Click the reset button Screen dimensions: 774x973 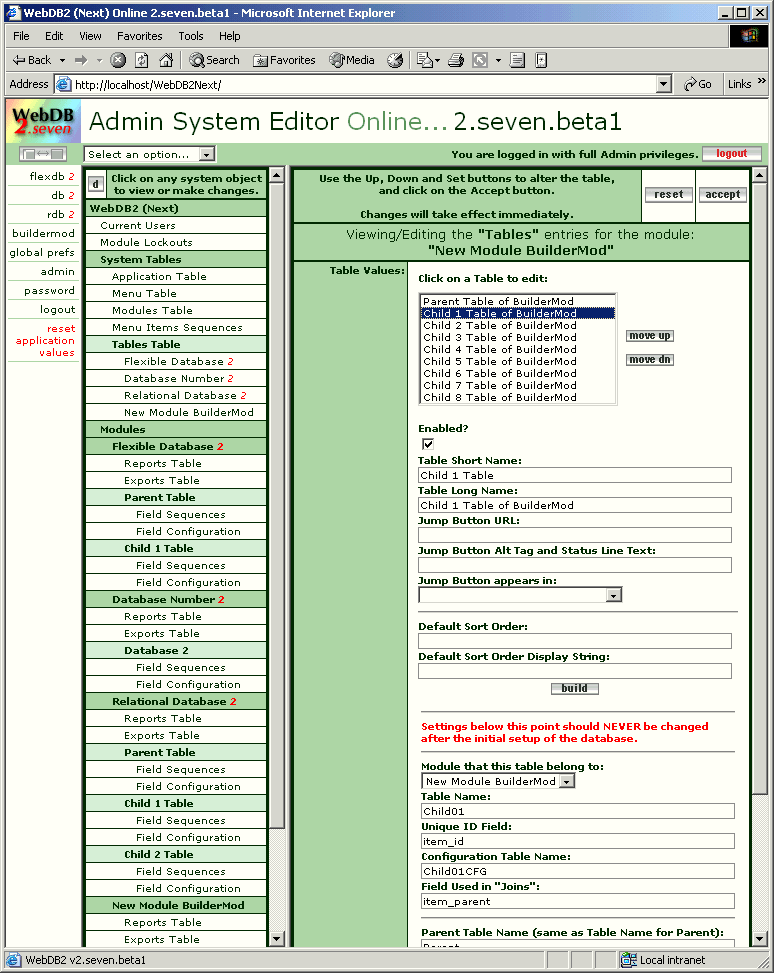pyautogui.click(x=668, y=194)
